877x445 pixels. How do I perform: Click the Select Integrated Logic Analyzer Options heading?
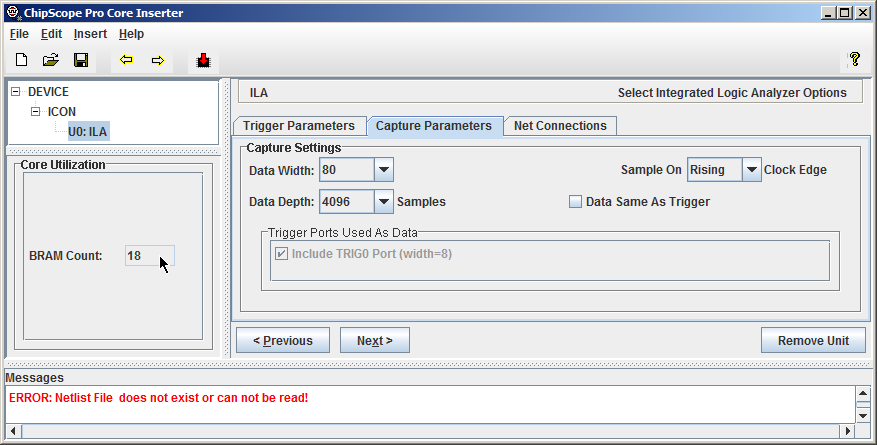click(x=732, y=93)
